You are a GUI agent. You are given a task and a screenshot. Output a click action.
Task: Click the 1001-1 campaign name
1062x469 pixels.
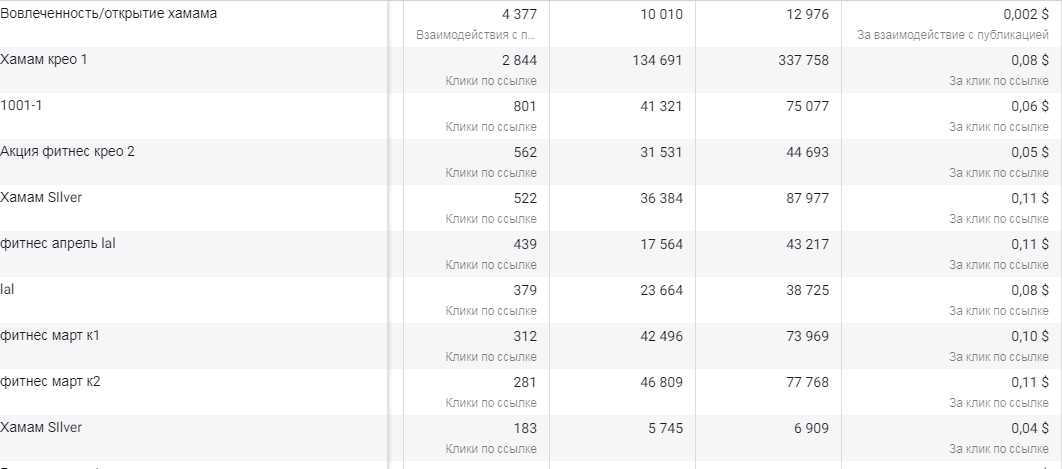point(21,106)
